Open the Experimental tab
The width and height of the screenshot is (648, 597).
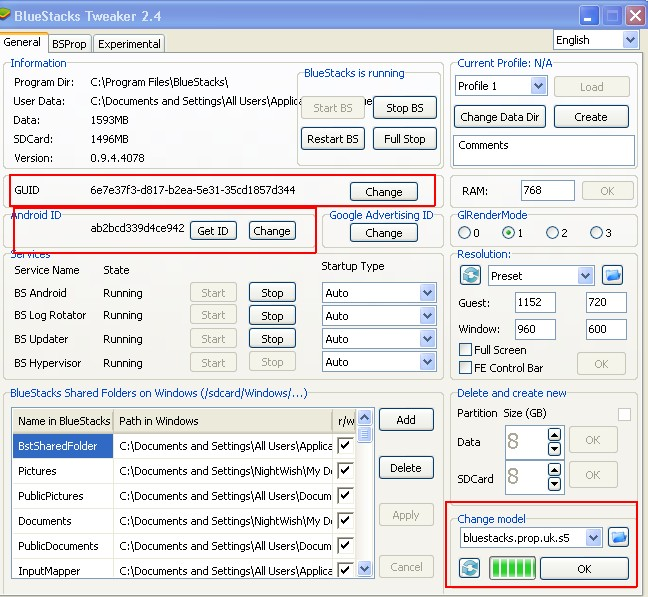[129, 44]
